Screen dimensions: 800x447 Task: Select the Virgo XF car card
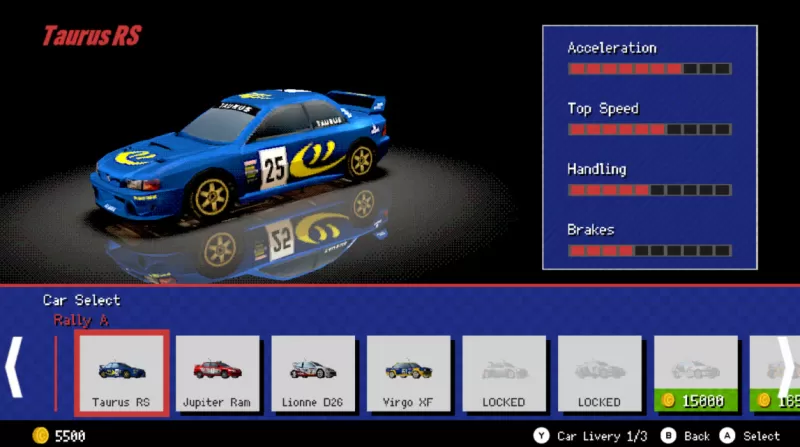click(x=408, y=373)
